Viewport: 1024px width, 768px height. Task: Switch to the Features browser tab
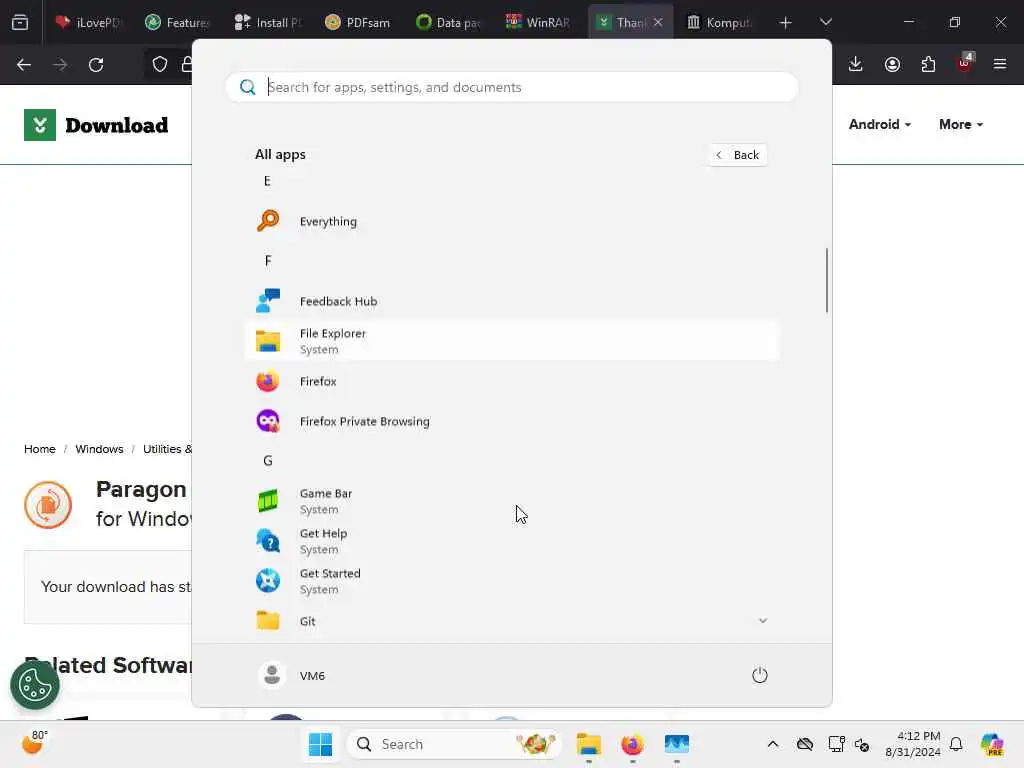(177, 23)
